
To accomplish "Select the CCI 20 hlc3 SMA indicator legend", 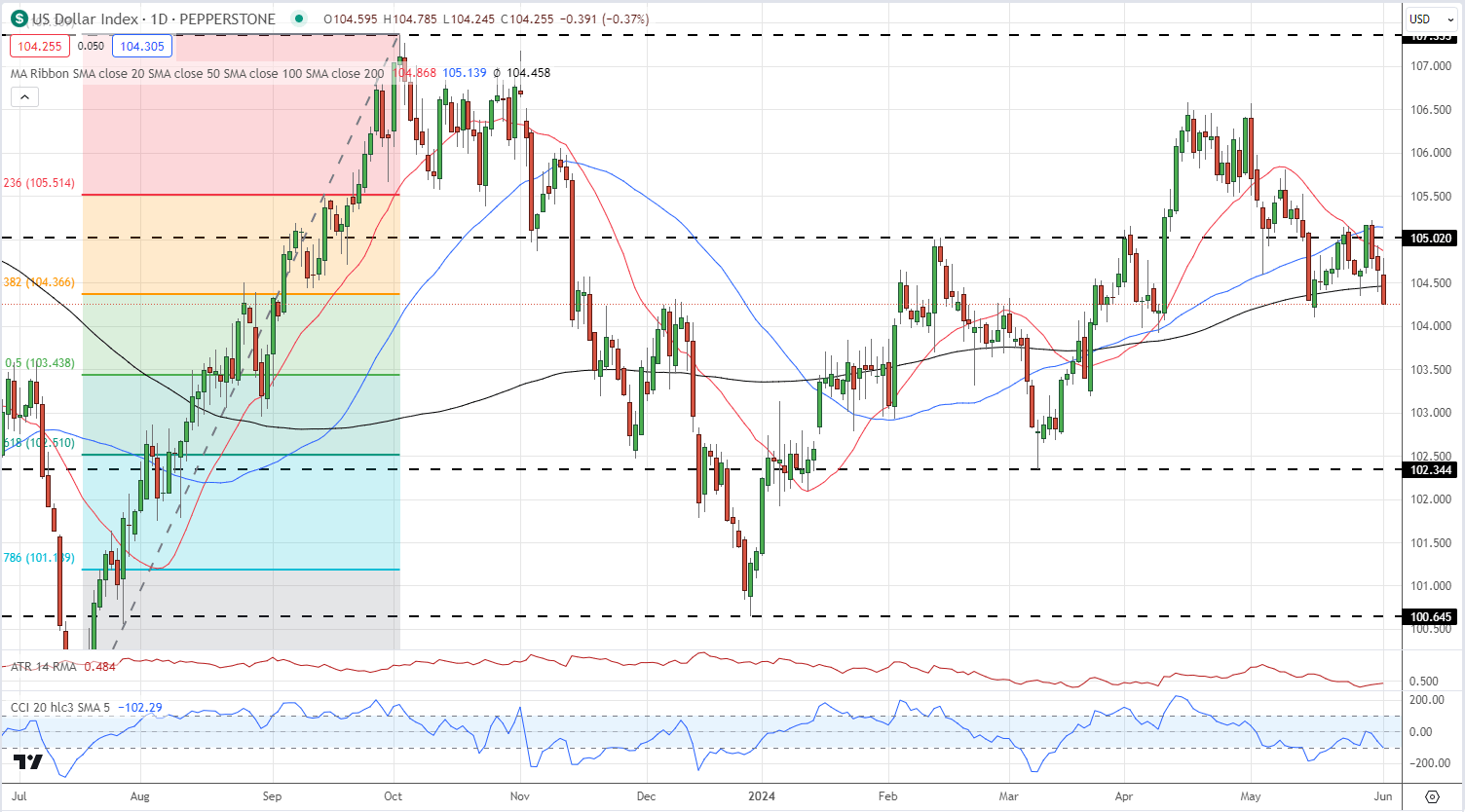I will point(60,707).
